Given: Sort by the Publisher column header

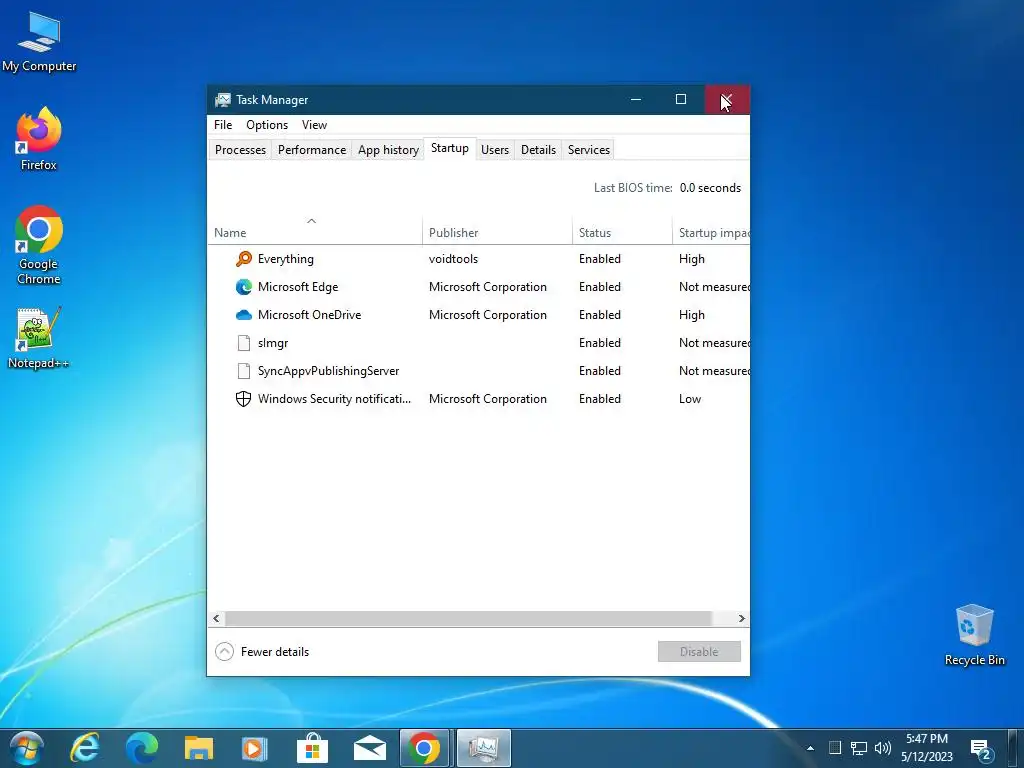Looking at the screenshot, I should (x=497, y=232).
